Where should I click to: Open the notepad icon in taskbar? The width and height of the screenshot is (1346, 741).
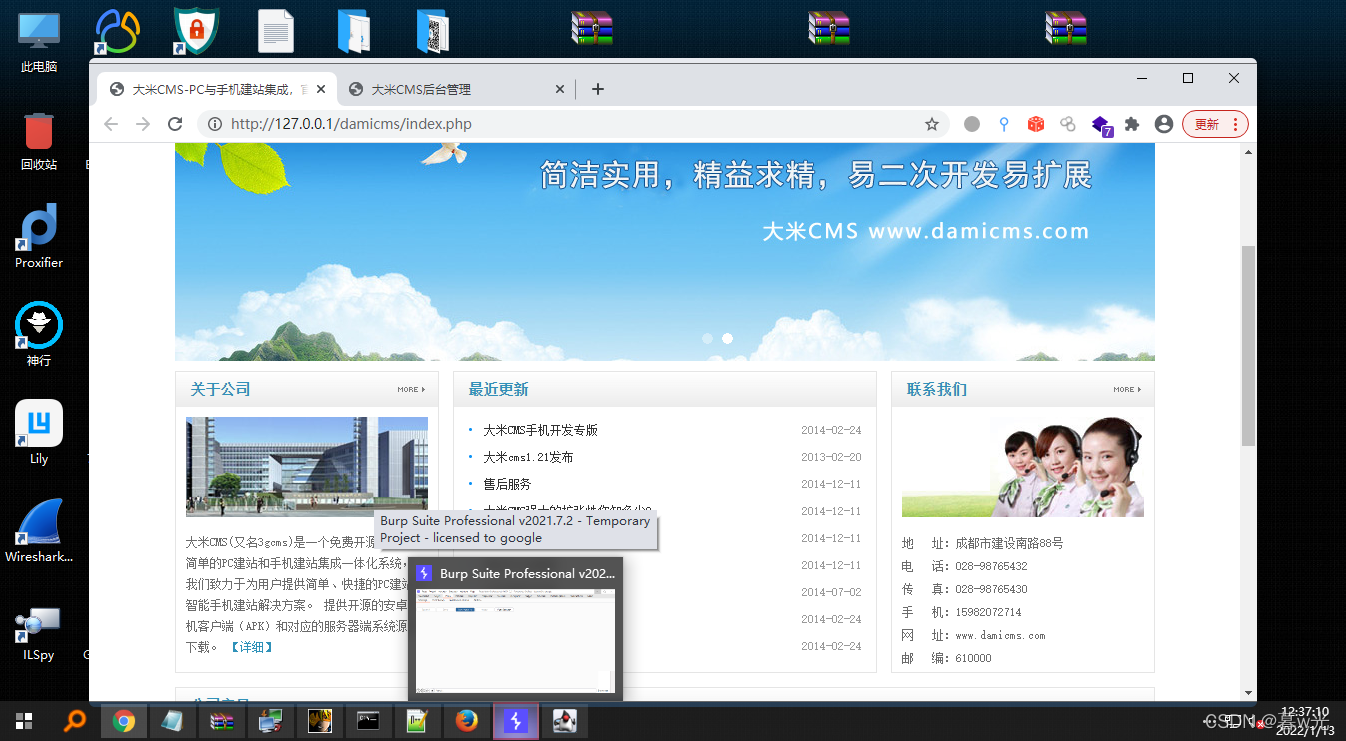pyautogui.click(x=172, y=720)
